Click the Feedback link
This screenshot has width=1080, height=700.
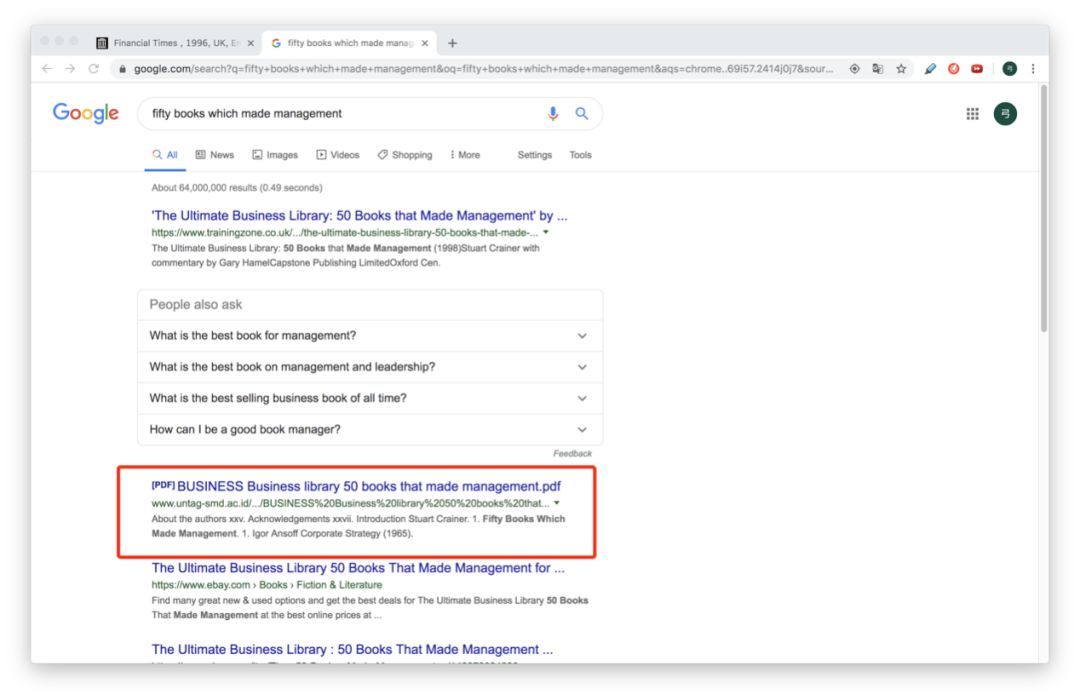572,453
